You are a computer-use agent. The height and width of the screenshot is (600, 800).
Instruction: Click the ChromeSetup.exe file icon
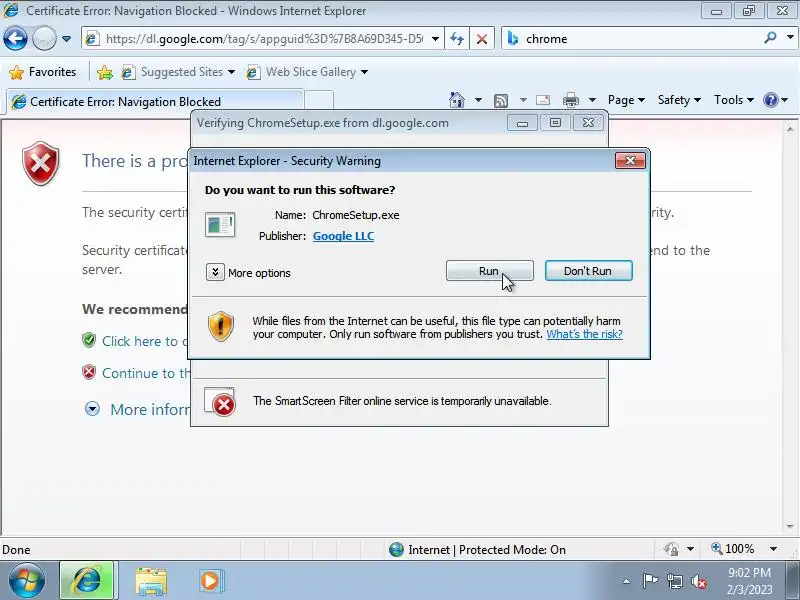point(220,224)
